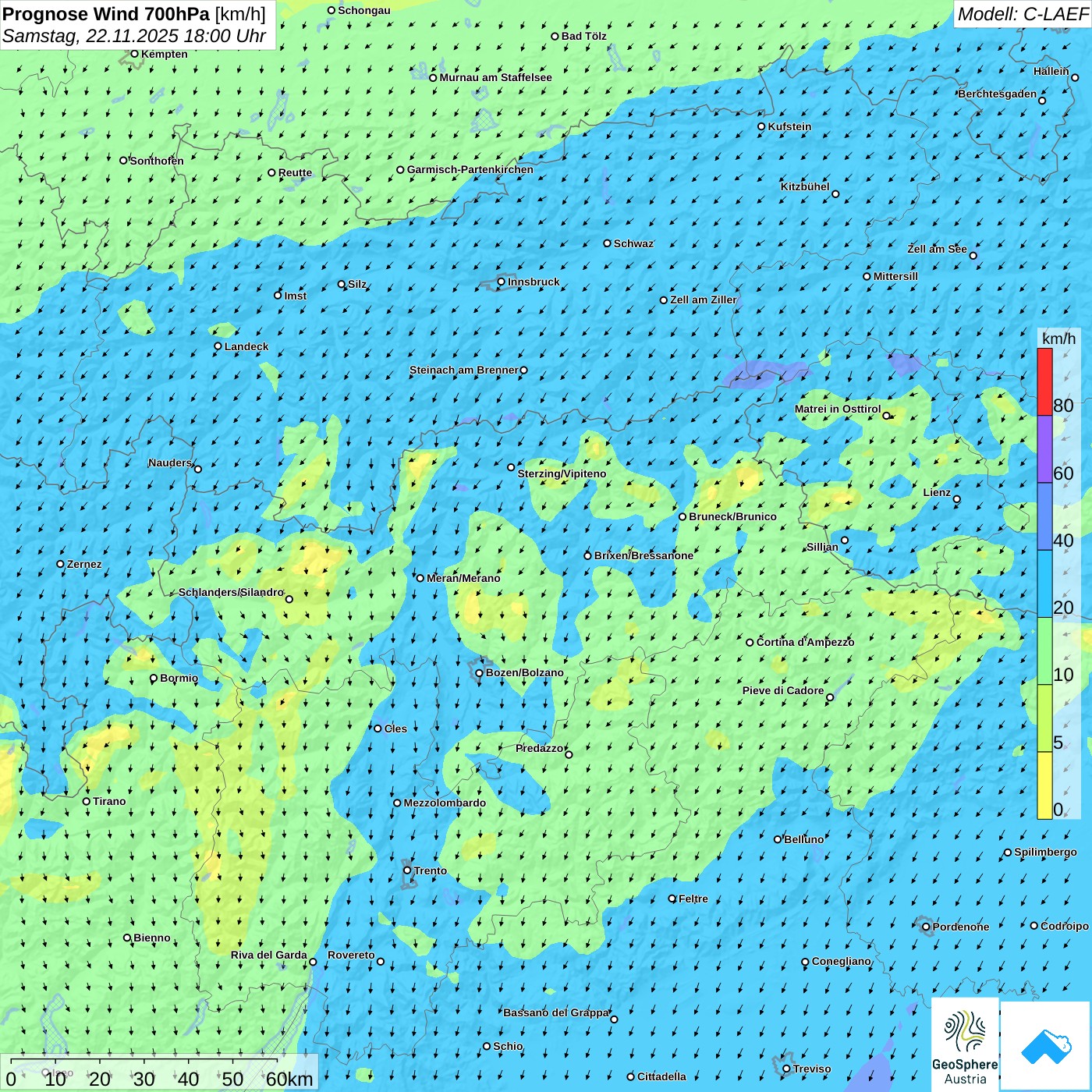Click the 'Reutte' label
The height and width of the screenshot is (1092, 1092).
coord(295,172)
